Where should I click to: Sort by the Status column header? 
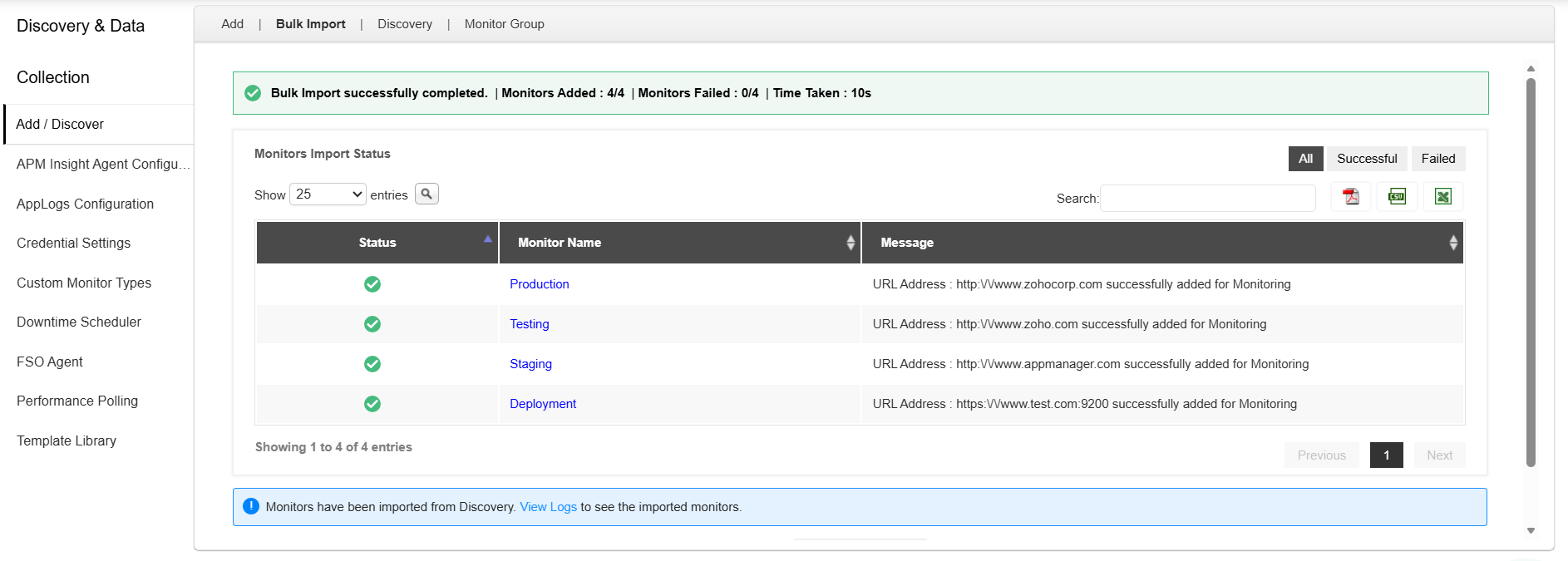[377, 243]
